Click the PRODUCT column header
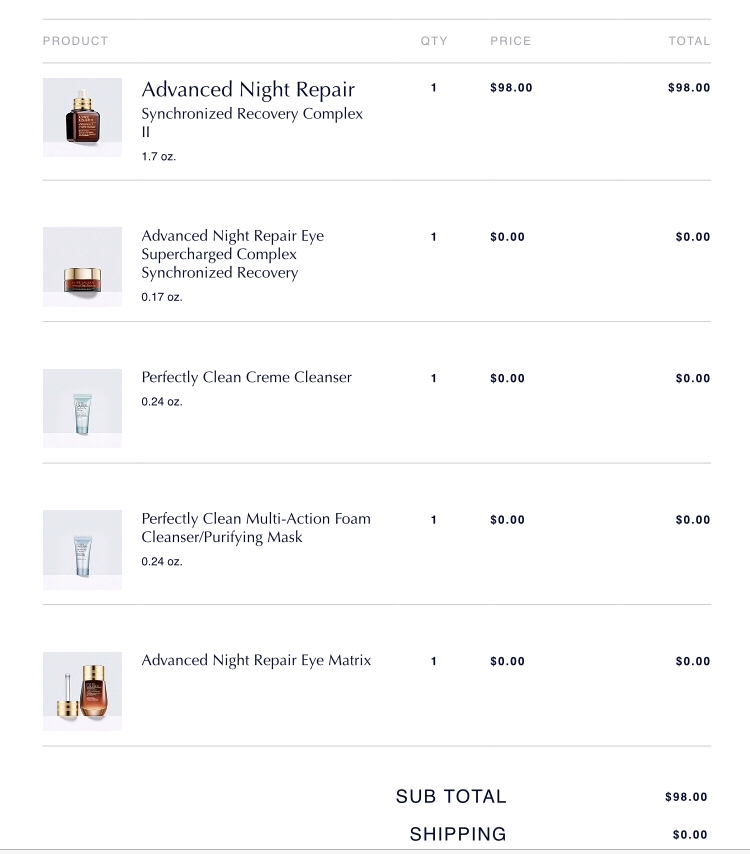750x854 pixels. point(75,41)
